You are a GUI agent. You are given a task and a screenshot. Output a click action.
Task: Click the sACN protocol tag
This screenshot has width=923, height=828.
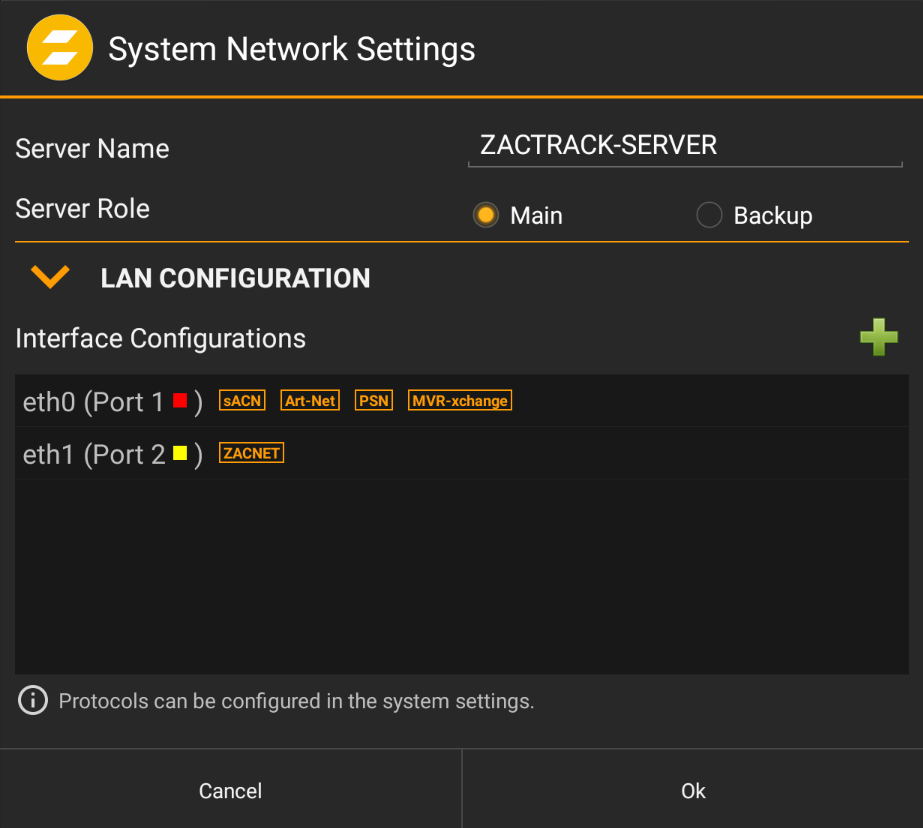[242, 401]
